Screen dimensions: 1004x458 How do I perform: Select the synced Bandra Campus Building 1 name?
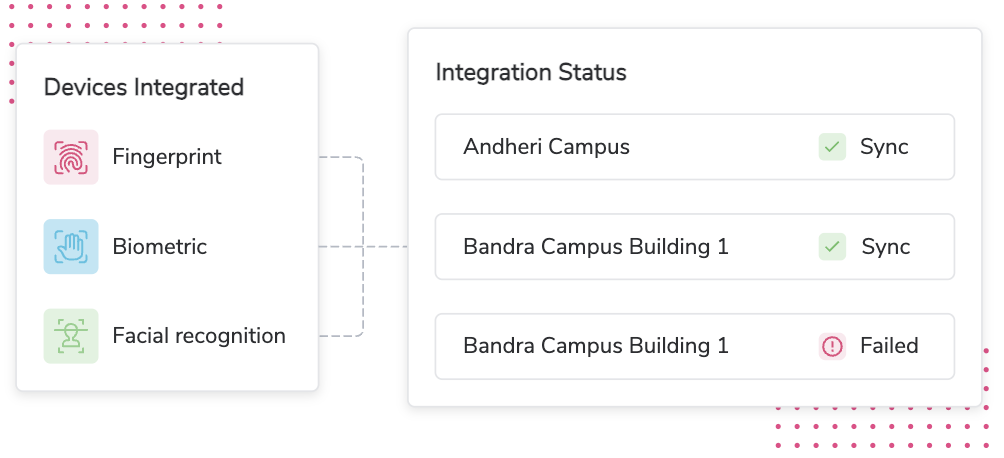point(596,246)
